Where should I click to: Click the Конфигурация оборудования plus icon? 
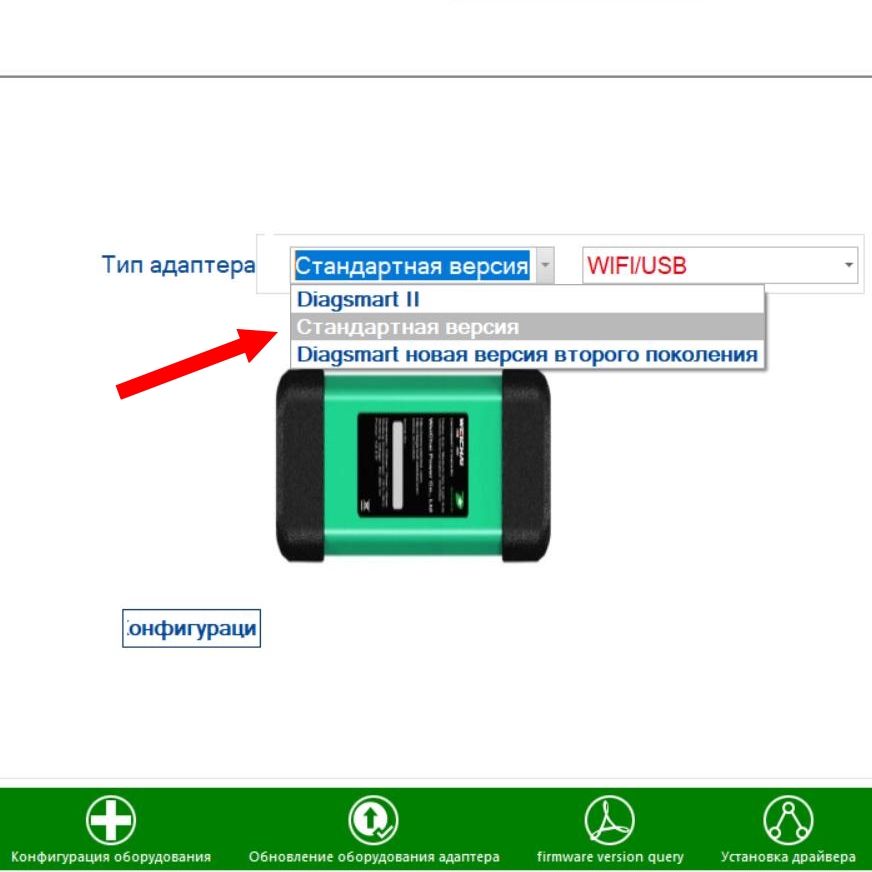coord(111,821)
